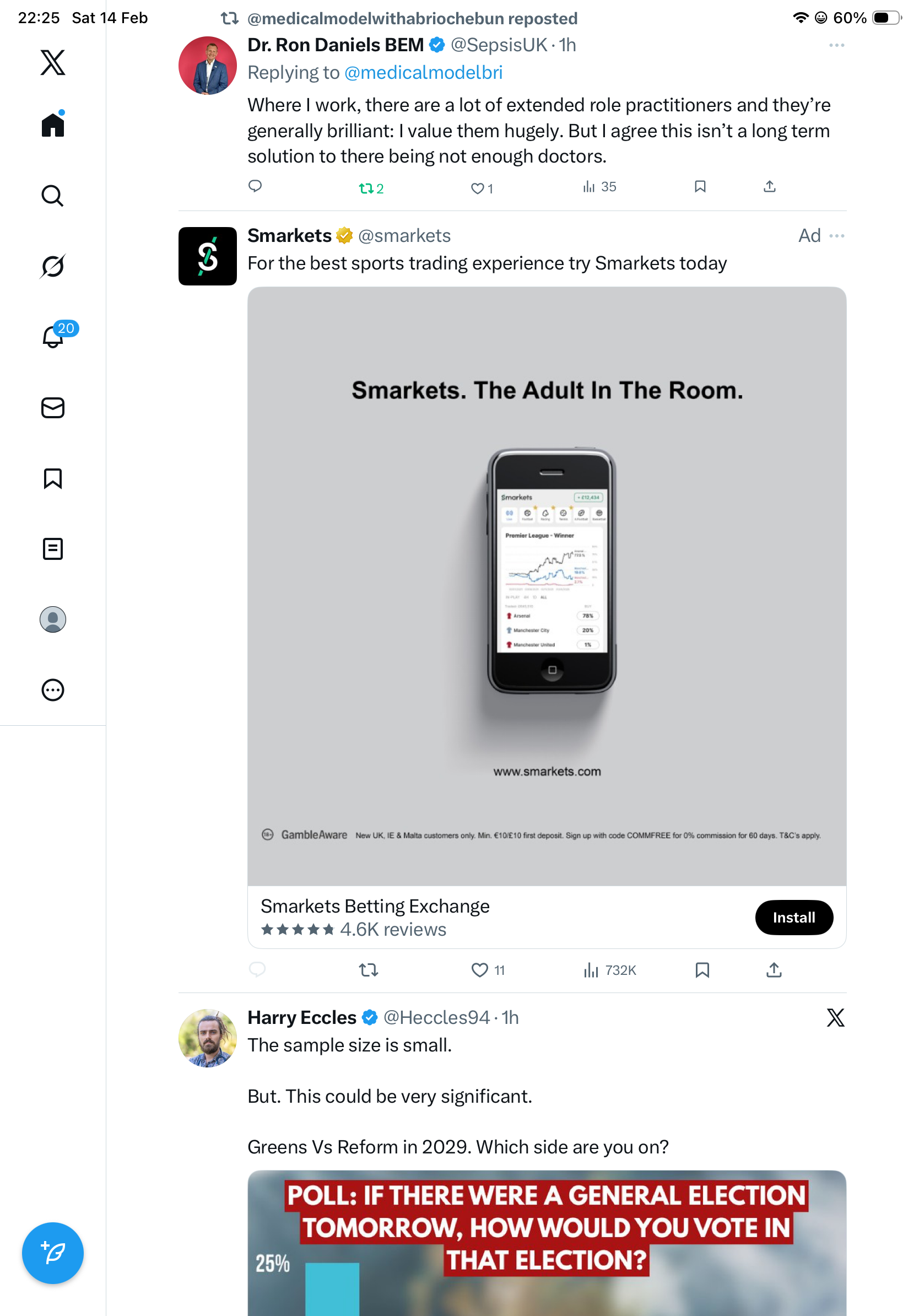Open the Grok icon in sidebar
Viewport: 919px width, 1316px height.
pos(53,266)
